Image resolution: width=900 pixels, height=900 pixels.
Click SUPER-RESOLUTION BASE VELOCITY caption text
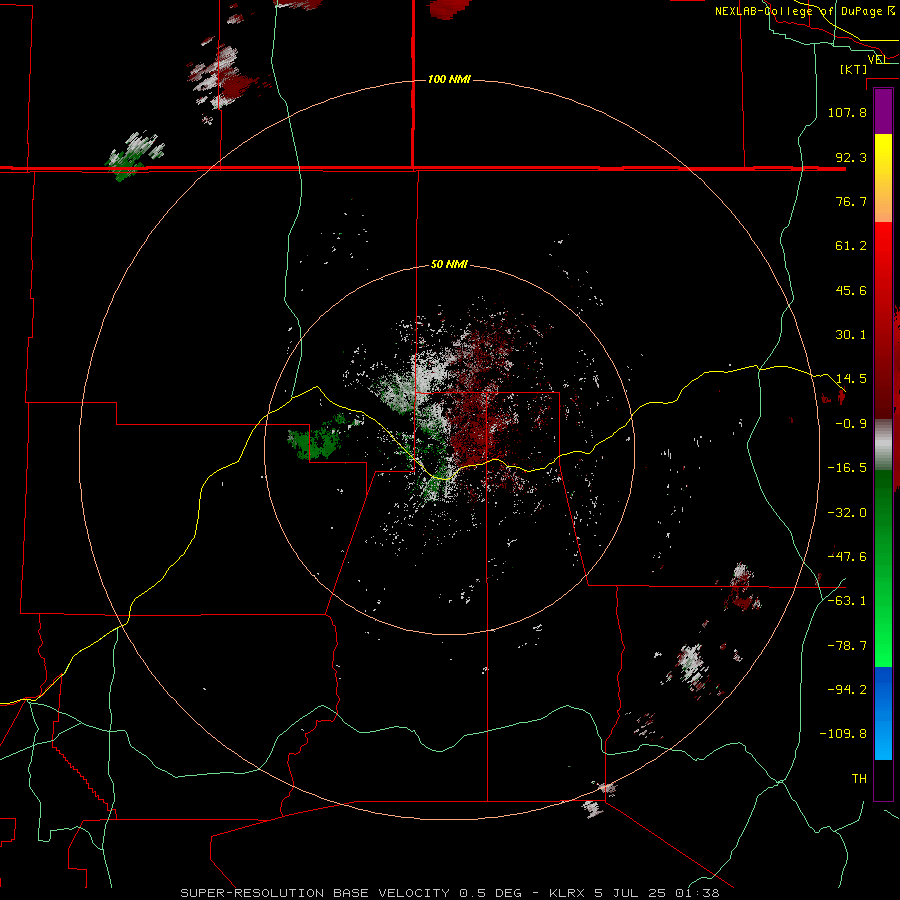tap(315, 893)
